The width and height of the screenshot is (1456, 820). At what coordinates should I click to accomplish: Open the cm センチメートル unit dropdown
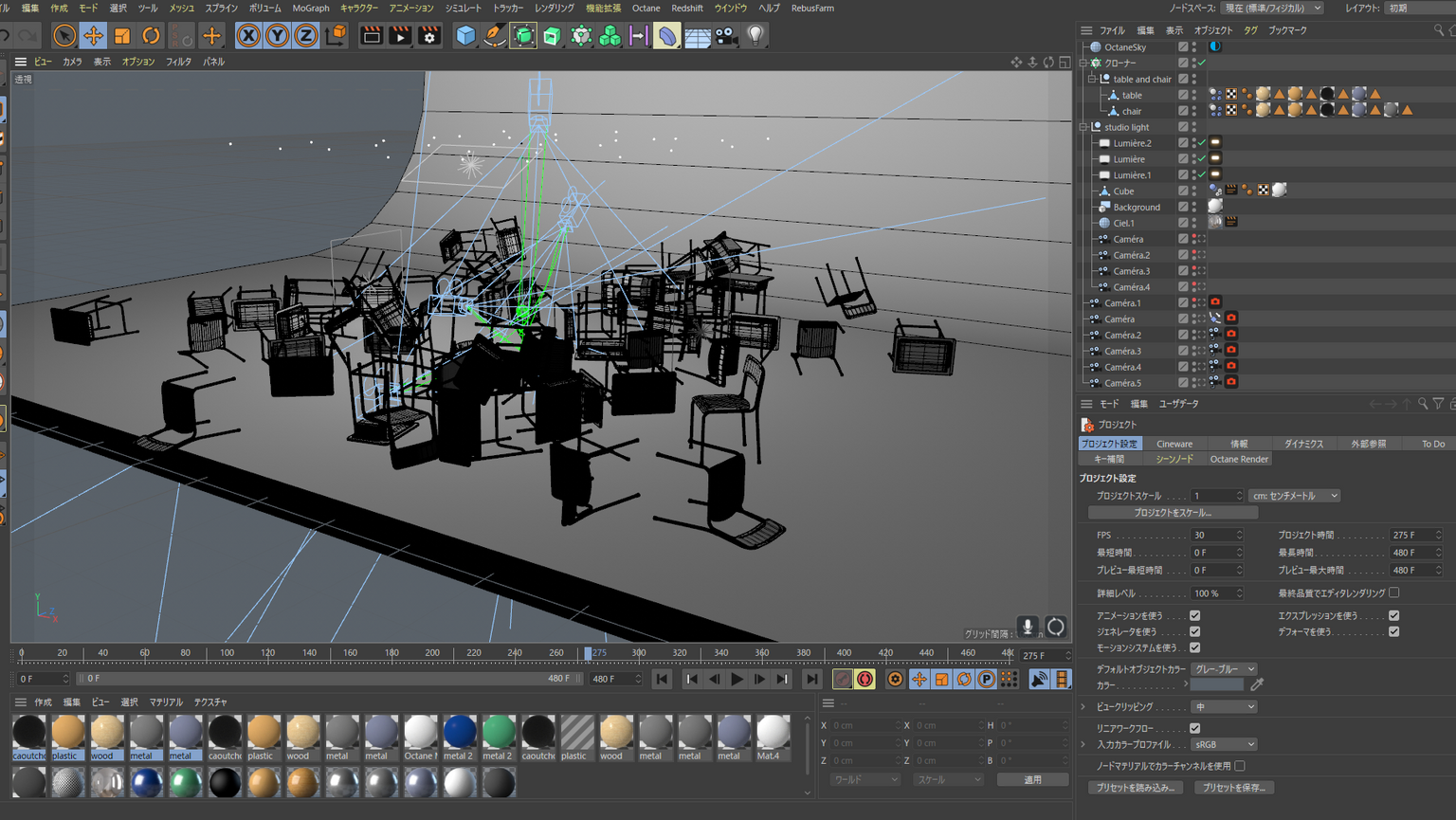coord(1294,496)
